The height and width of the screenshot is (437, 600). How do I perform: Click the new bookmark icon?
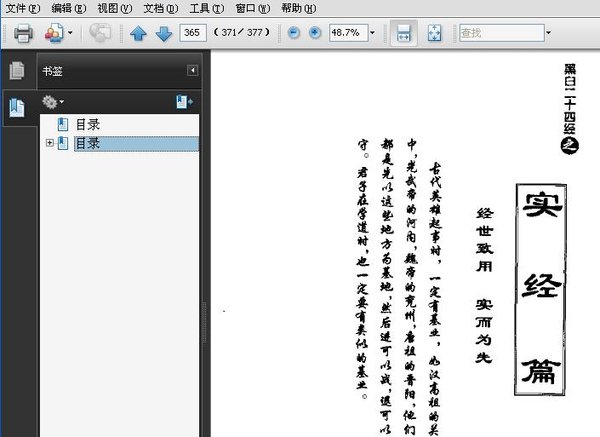pos(184,102)
